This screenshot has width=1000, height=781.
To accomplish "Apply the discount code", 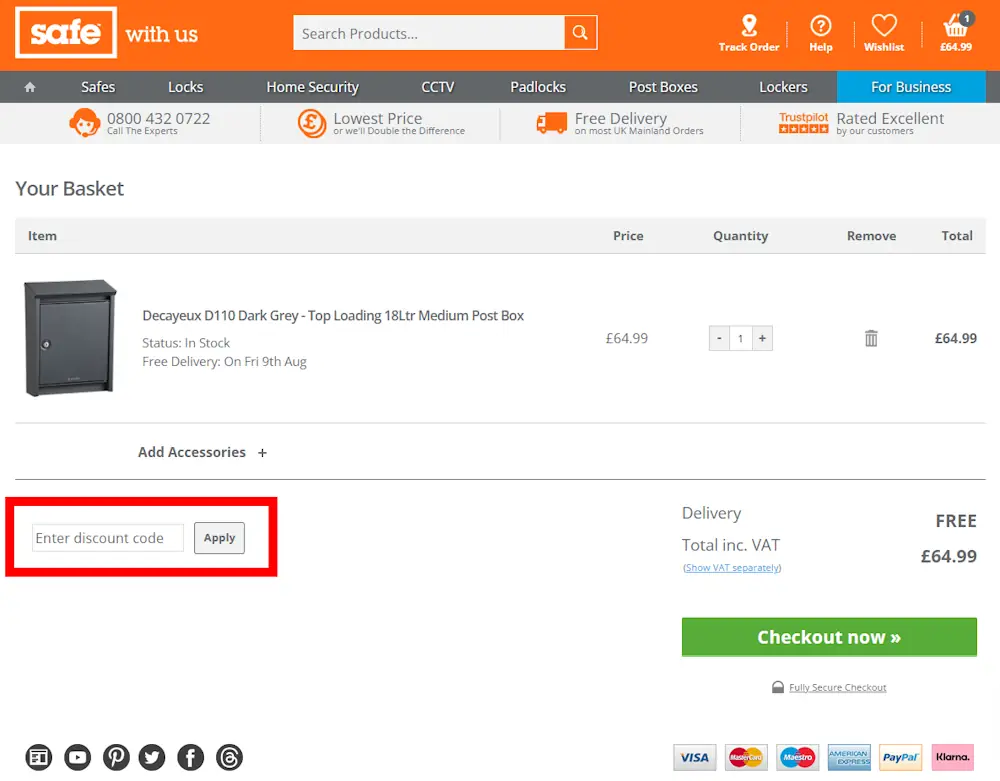I will click(219, 538).
